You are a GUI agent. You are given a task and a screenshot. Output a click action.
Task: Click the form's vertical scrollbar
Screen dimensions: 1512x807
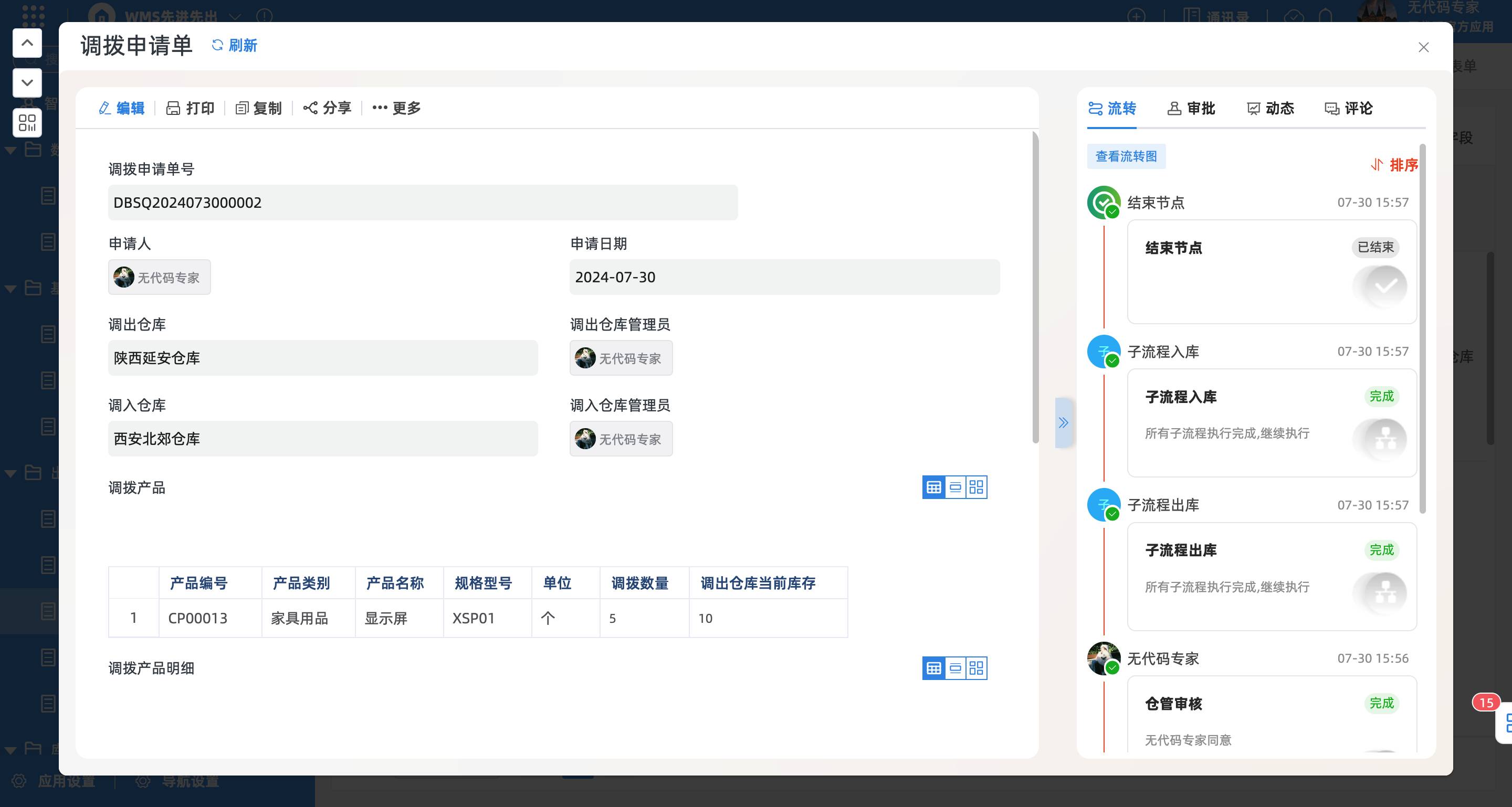[x=1035, y=288]
